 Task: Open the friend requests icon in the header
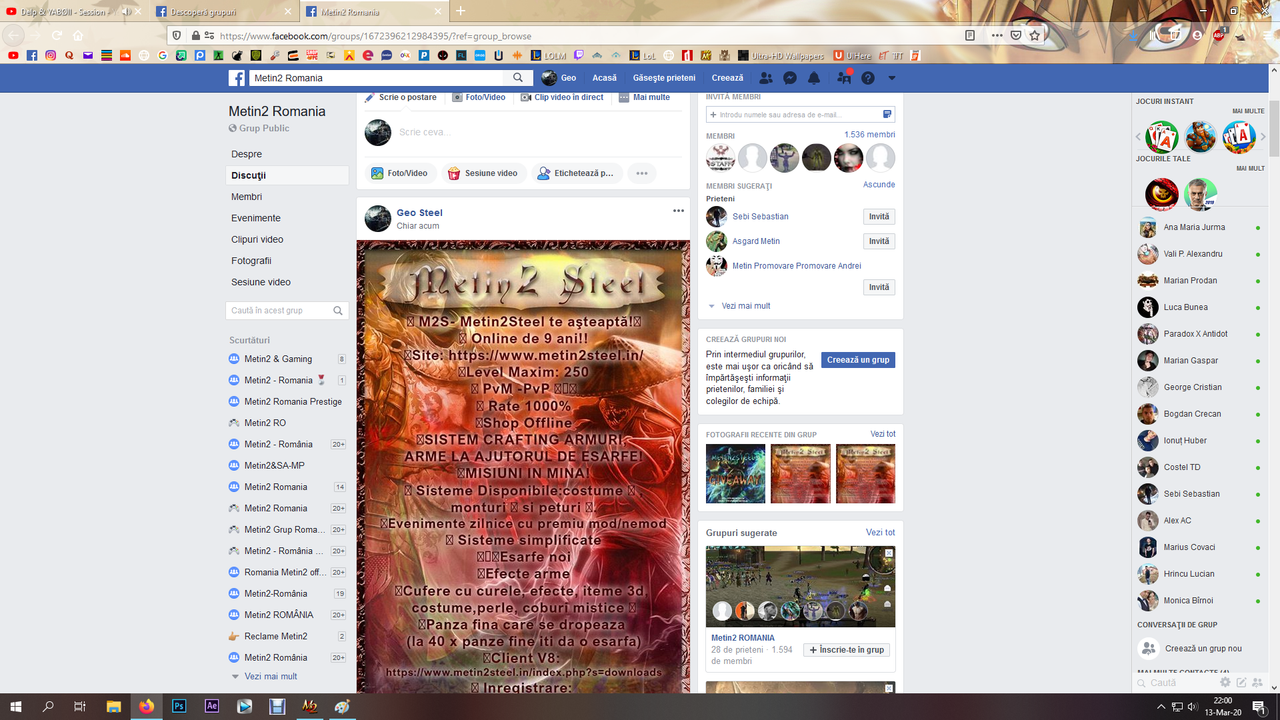click(x=766, y=78)
